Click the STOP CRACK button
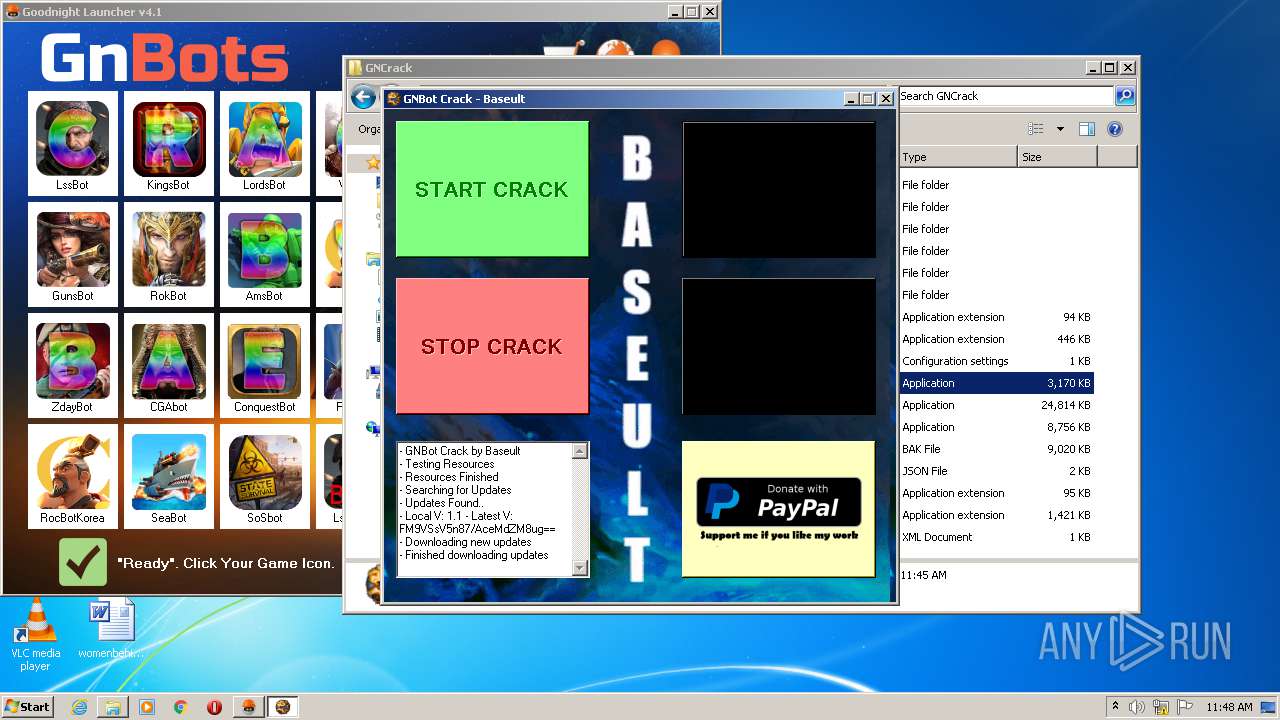1280x720 pixels. pyautogui.click(x=492, y=346)
